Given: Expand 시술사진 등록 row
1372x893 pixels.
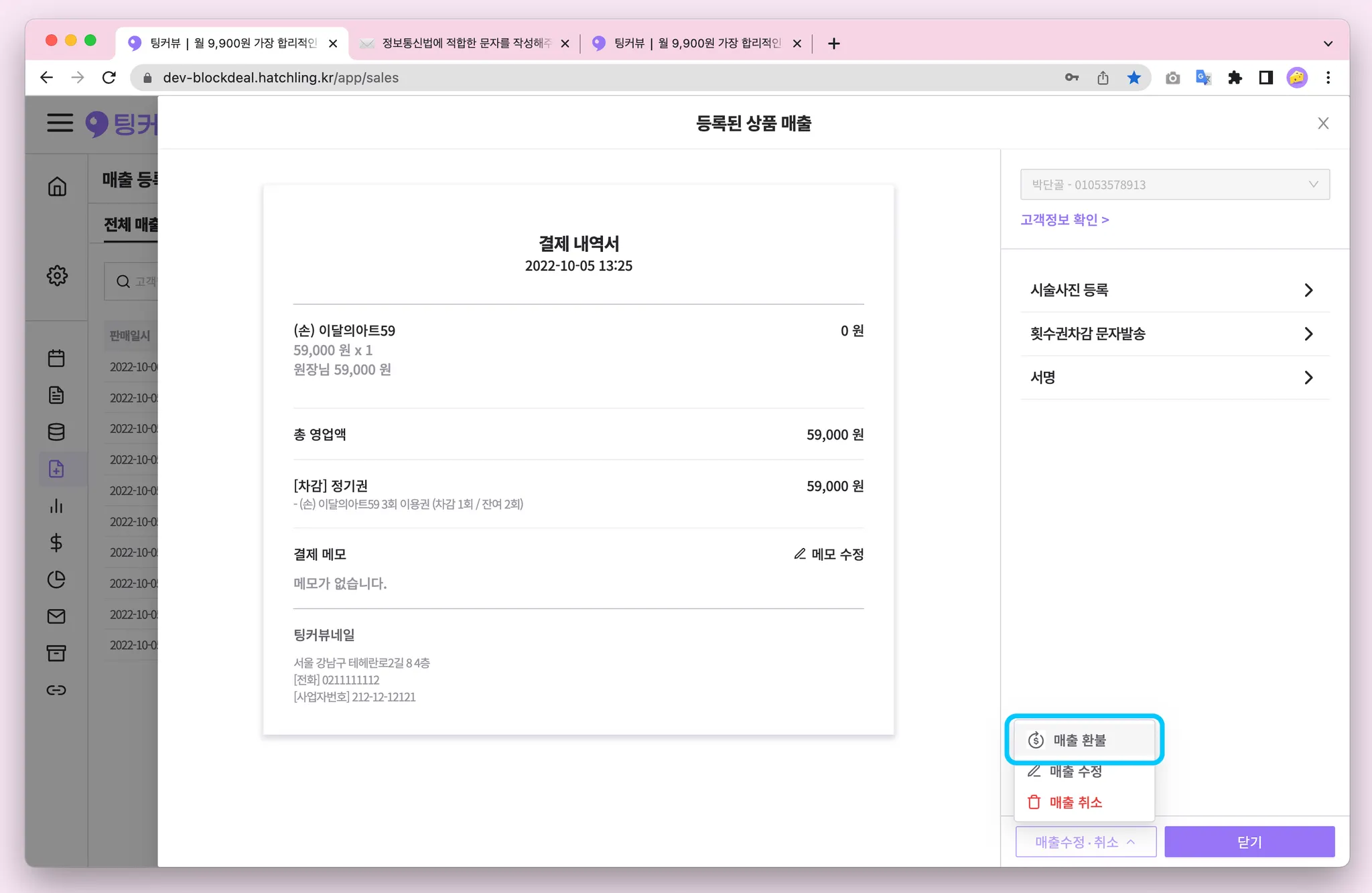Looking at the screenshot, I should coord(1174,290).
